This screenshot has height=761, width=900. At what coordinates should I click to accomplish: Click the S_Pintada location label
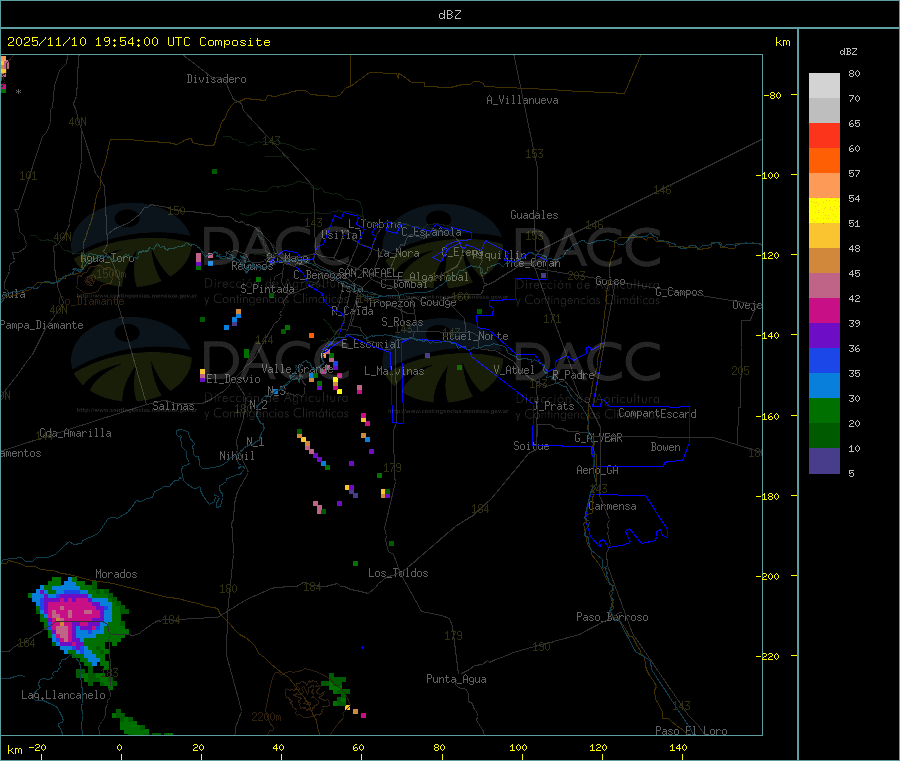pyautogui.click(x=267, y=289)
